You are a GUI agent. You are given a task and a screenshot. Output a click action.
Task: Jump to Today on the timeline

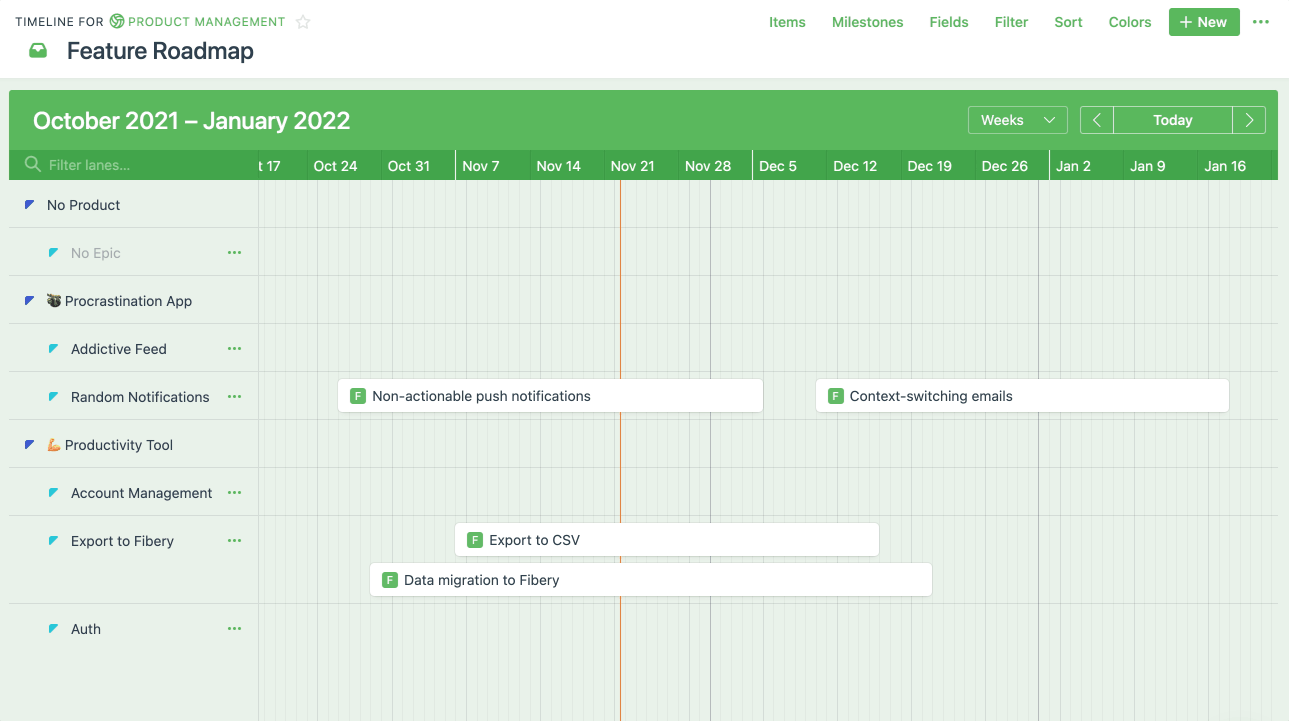(x=1172, y=120)
